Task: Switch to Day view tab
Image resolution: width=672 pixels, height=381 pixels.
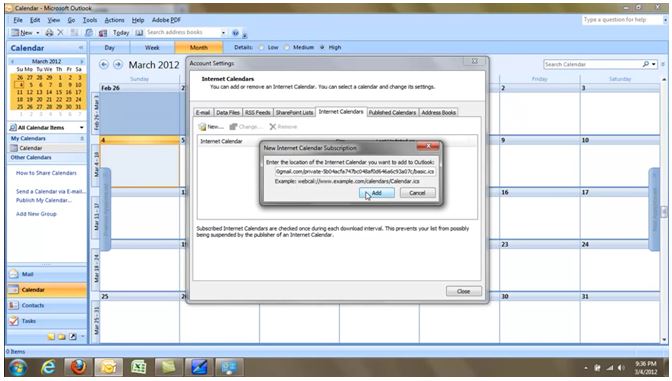Action: tap(110, 48)
